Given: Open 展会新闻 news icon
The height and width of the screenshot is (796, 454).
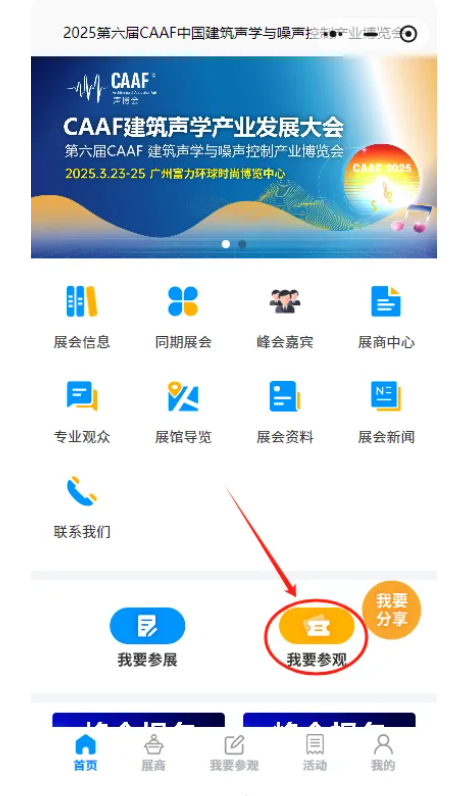Looking at the screenshot, I should (386, 396).
